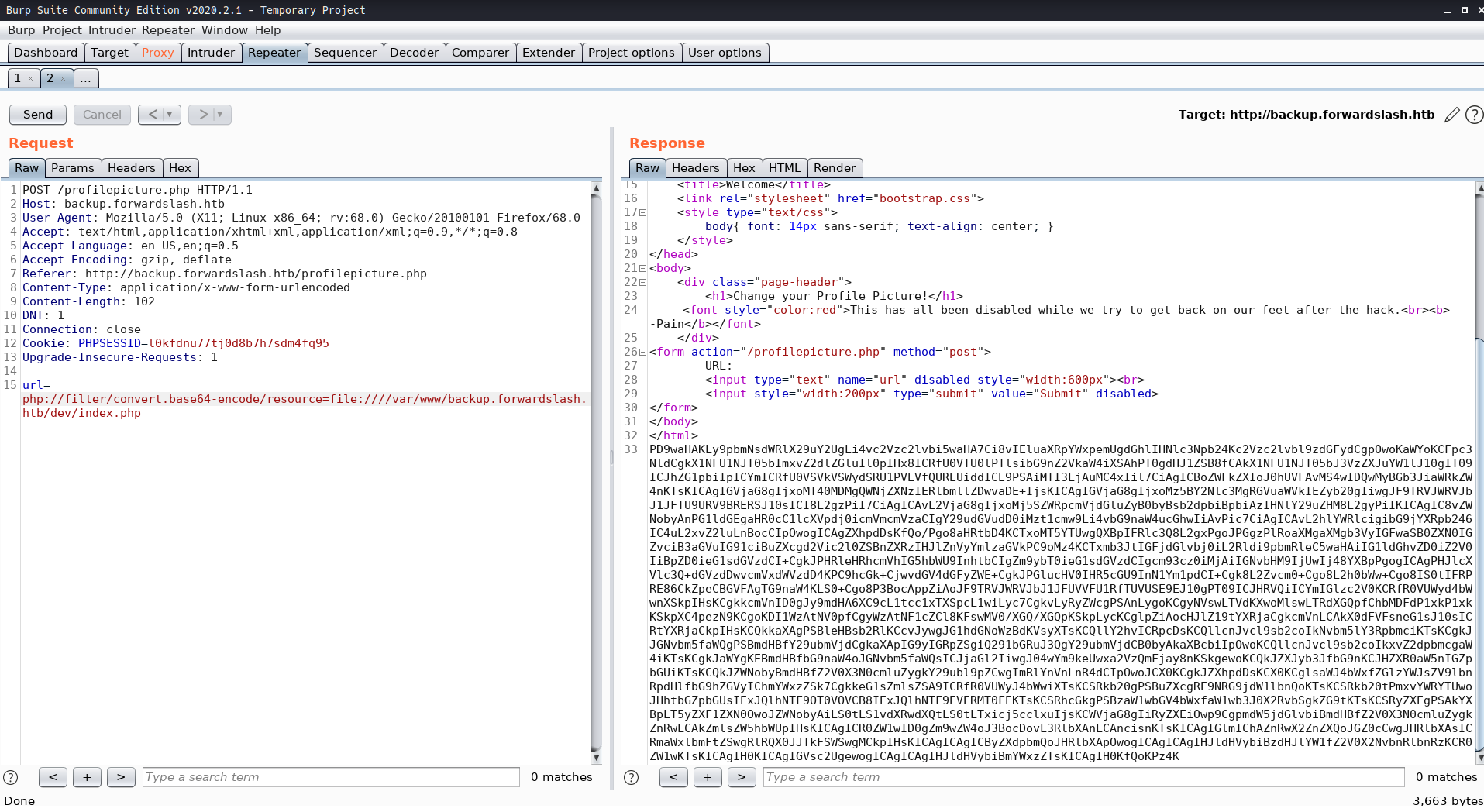This screenshot has height=812, width=1484.
Task: Switch to the Sequencer tab
Action: pos(345,53)
